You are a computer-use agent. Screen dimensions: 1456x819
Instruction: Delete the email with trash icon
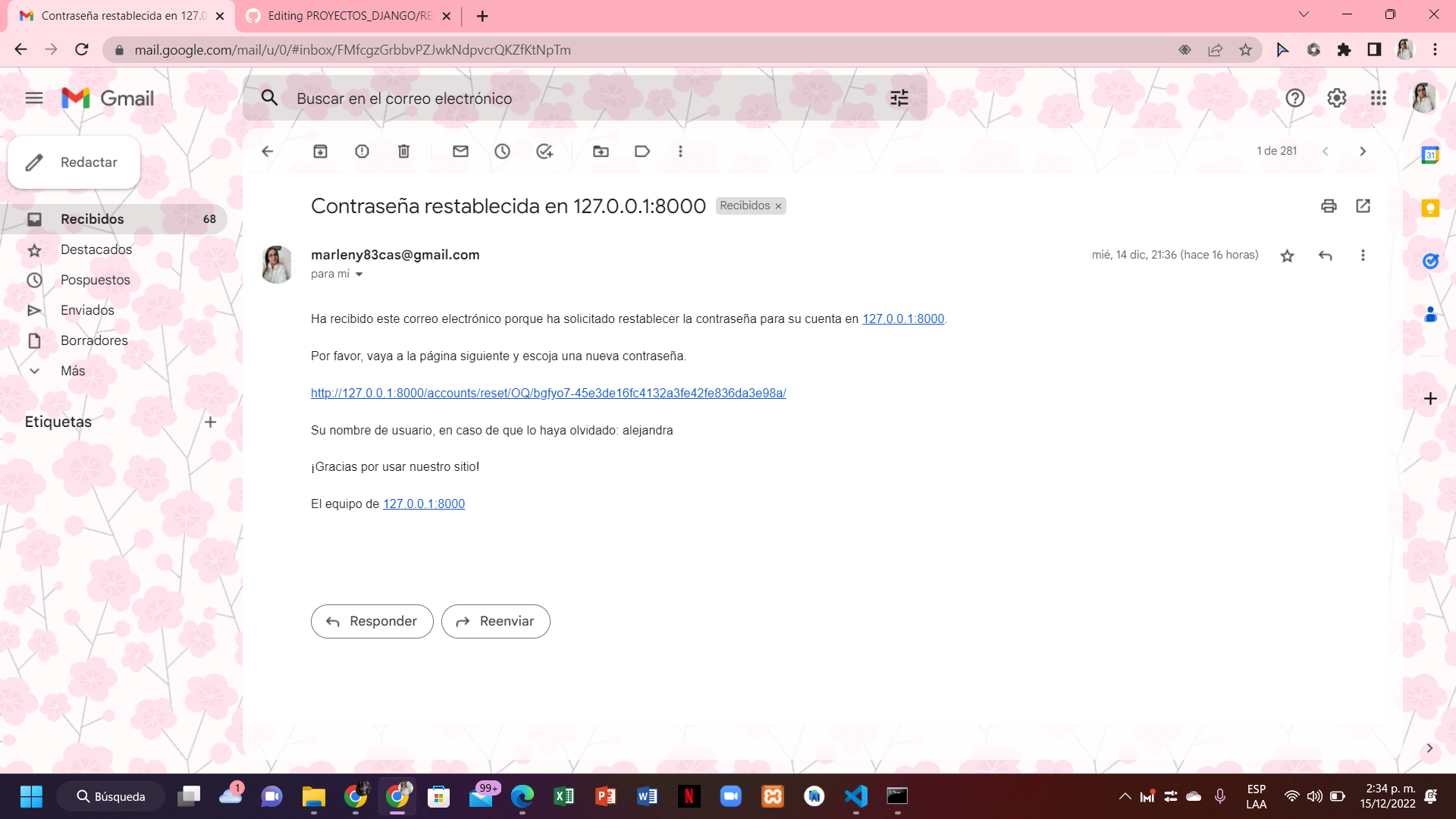[x=403, y=151]
